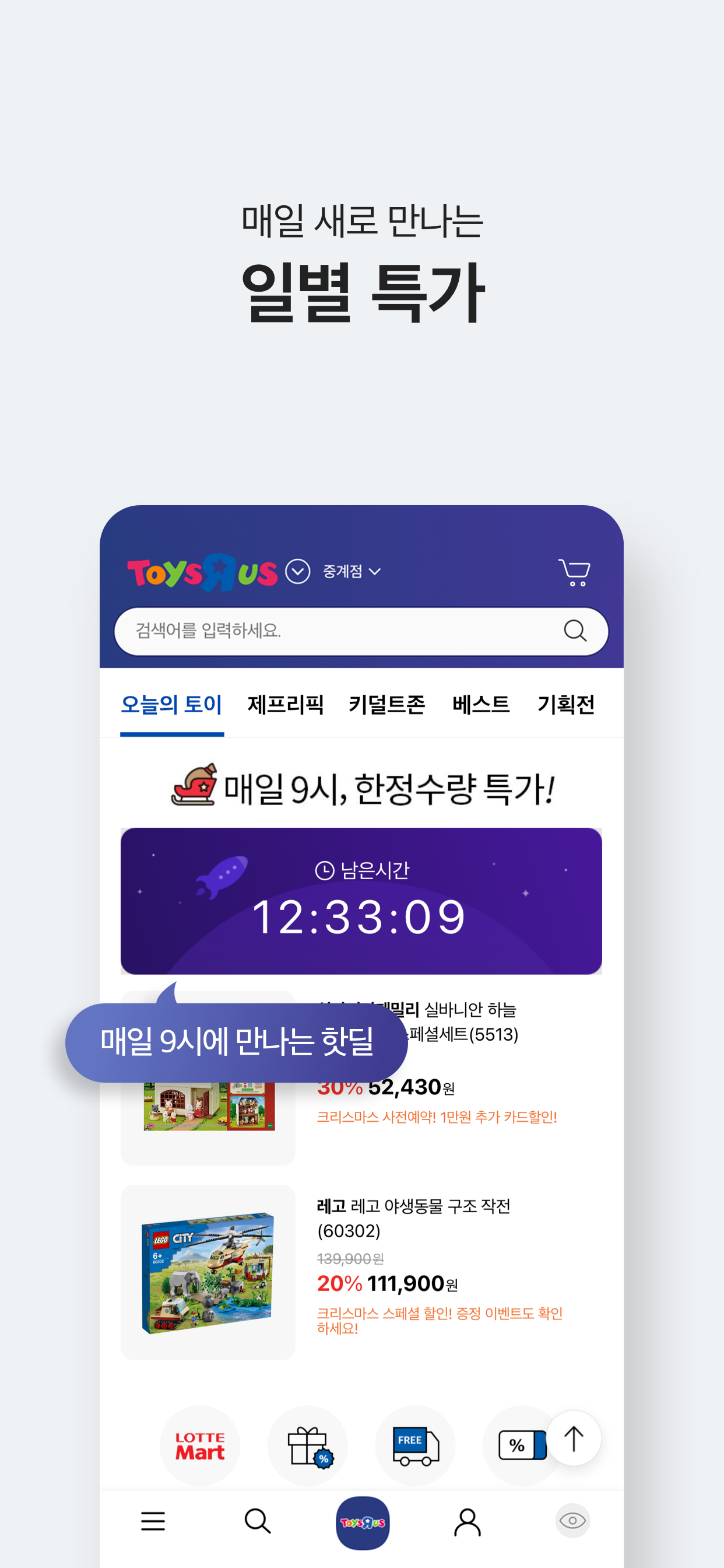Jump to top with the up arrow button
Screen dimensions: 724x1568
pos(573,1438)
